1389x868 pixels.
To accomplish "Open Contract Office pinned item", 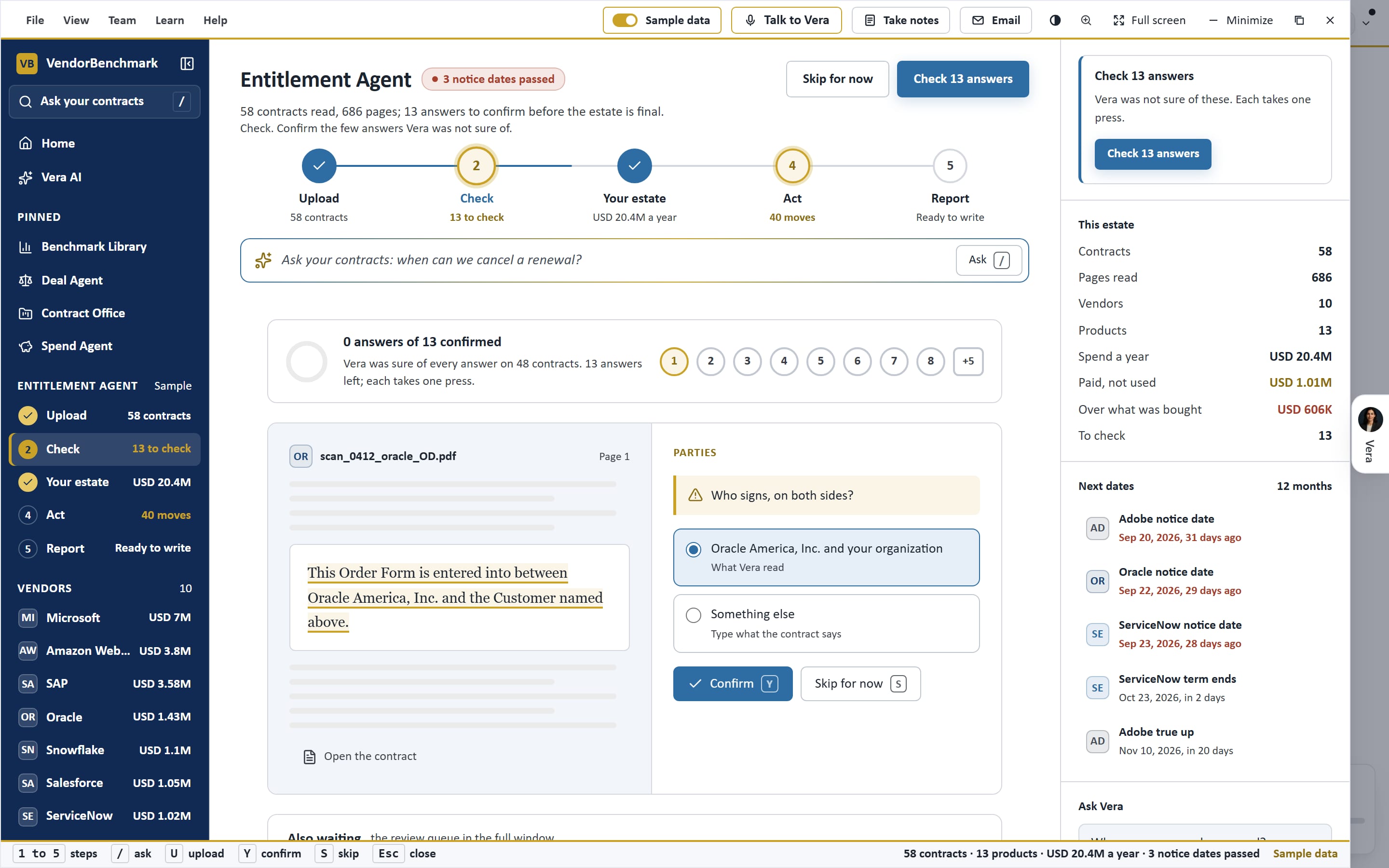I will point(105,313).
